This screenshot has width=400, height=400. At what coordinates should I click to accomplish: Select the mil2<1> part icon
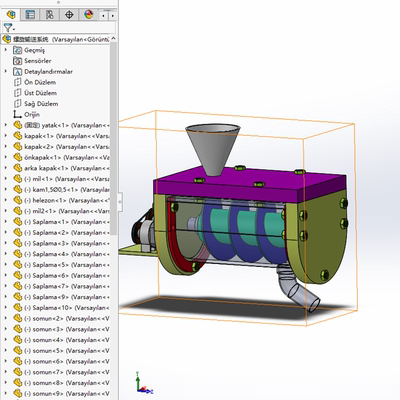point(18,211)
